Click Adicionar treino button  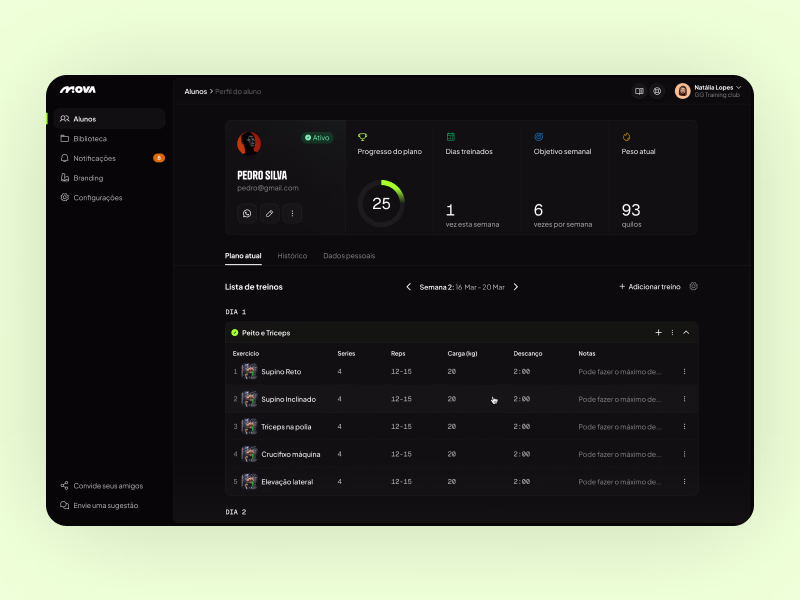point(649,287)
